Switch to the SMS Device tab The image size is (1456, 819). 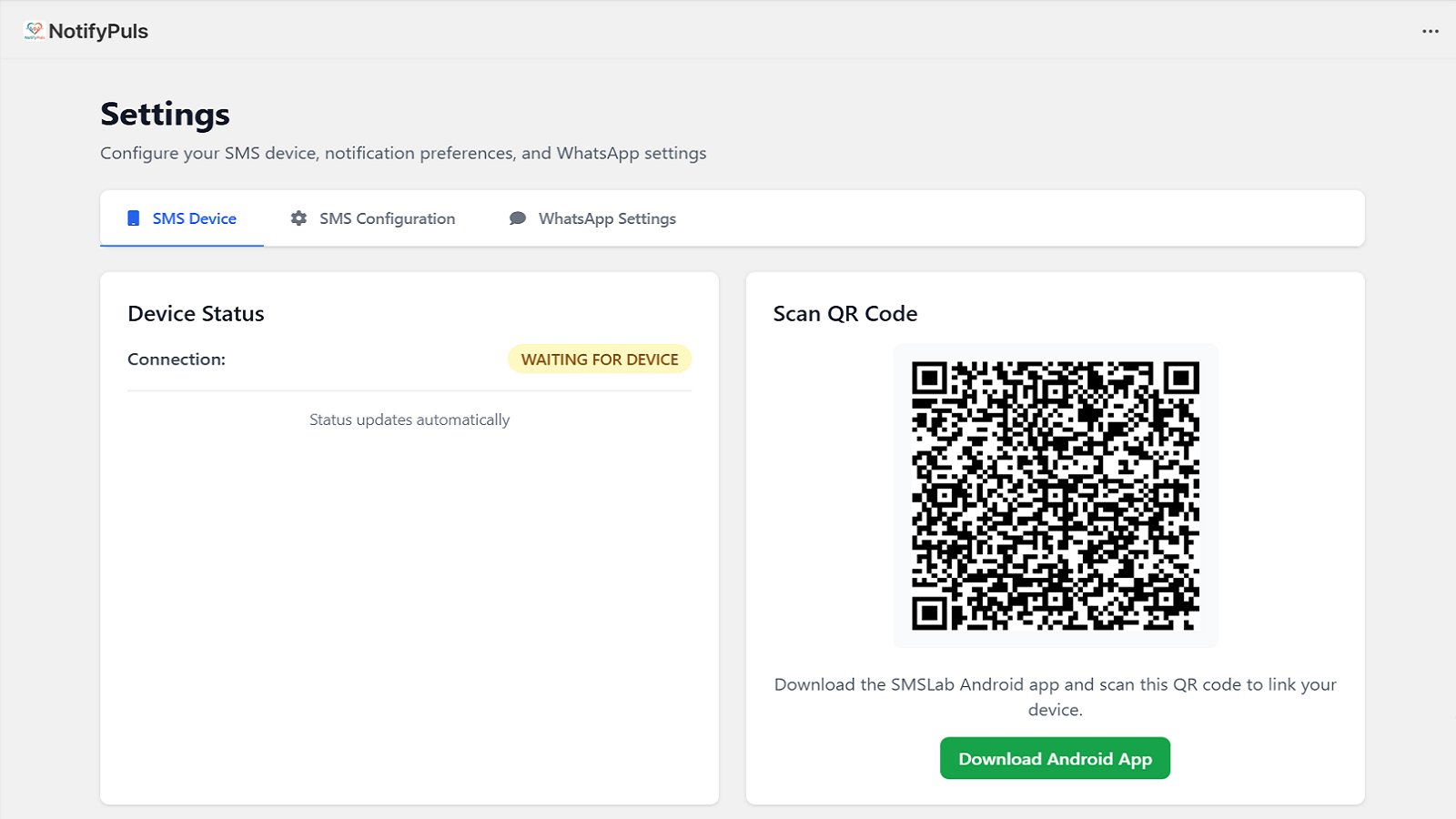point(182,218)
